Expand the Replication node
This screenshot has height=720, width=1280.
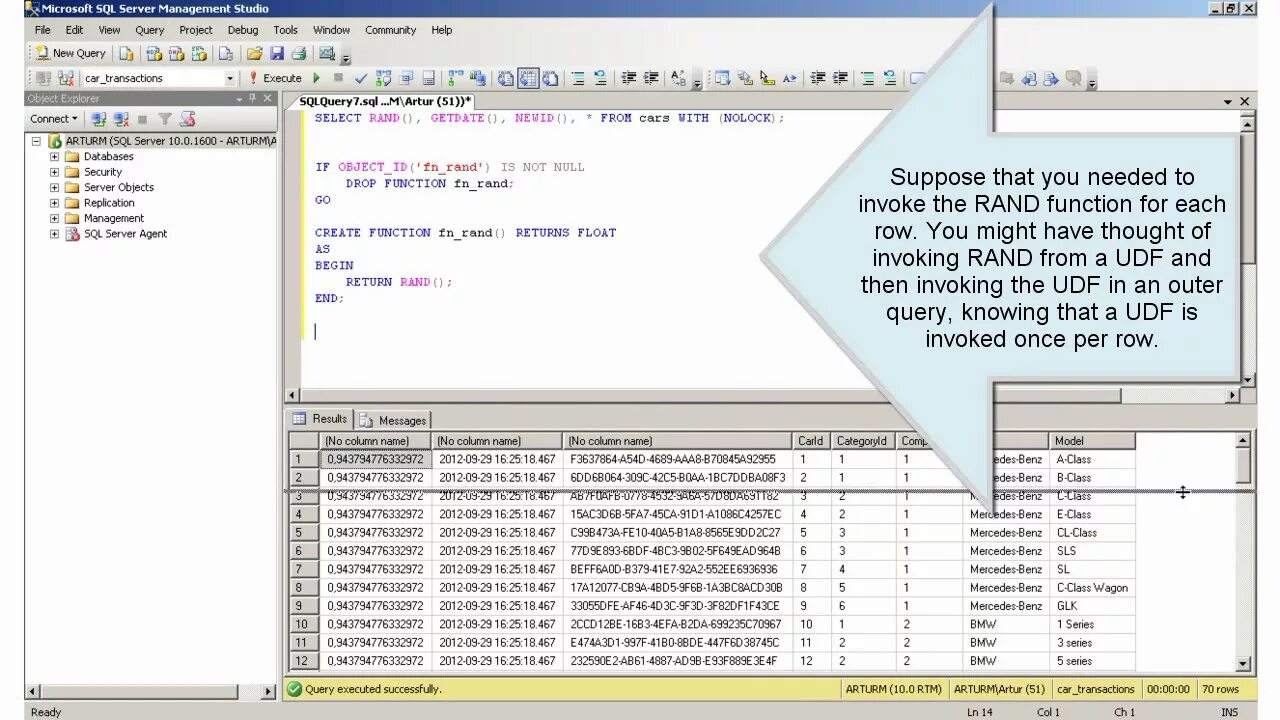[54, 203]
